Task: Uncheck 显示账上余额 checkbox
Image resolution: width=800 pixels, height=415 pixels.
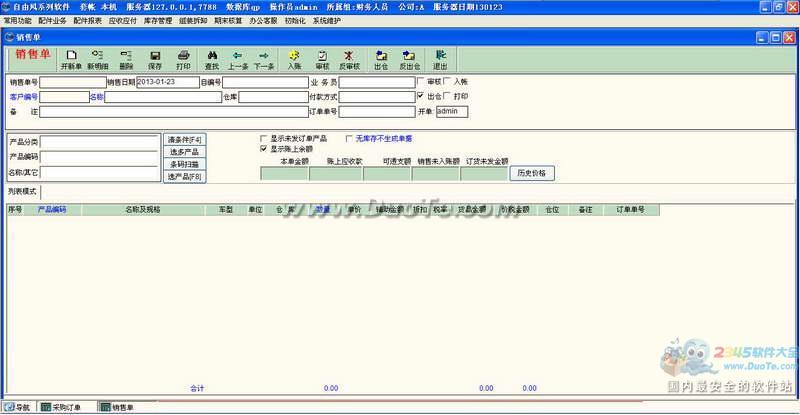Action: click(264, 149)
